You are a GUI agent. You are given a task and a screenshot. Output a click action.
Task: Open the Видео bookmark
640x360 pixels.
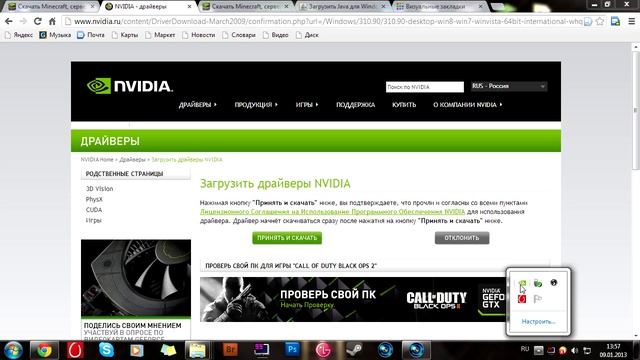coord(276,35)
